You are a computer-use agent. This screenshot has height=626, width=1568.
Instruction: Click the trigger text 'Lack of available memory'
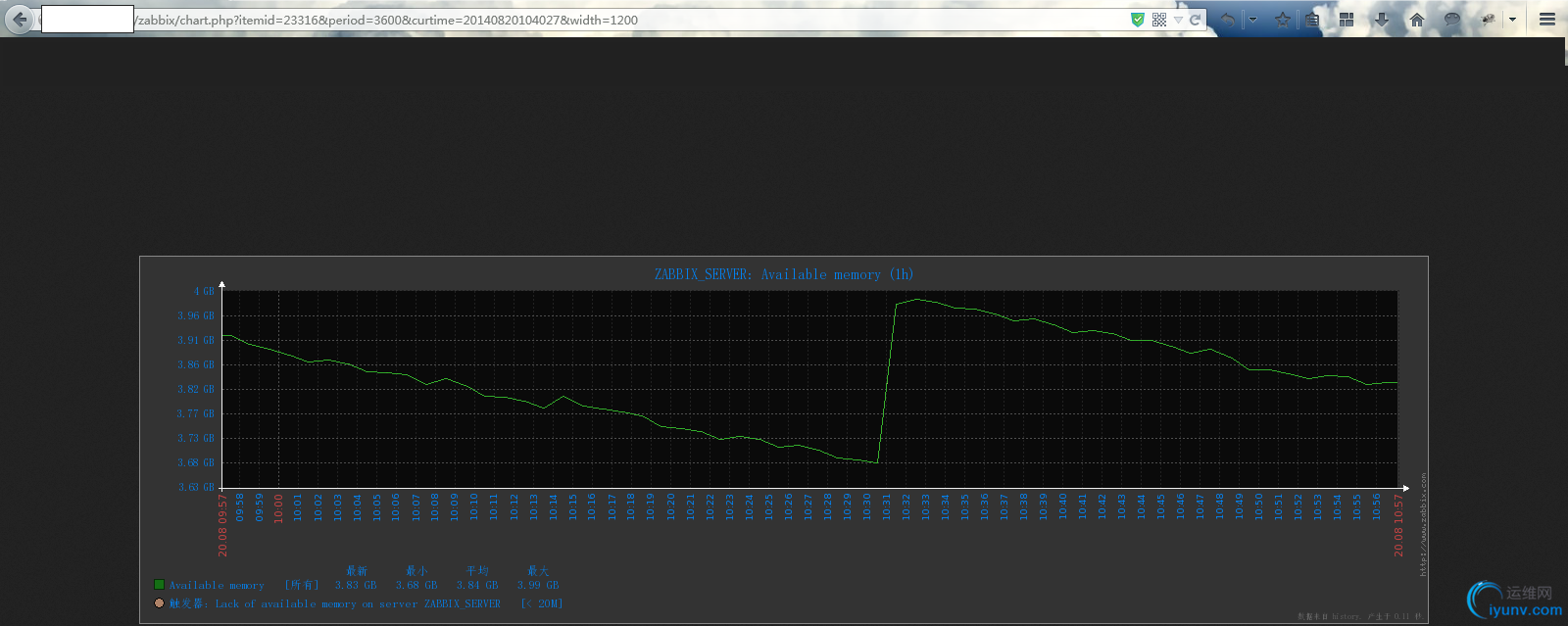click(285, 604)
